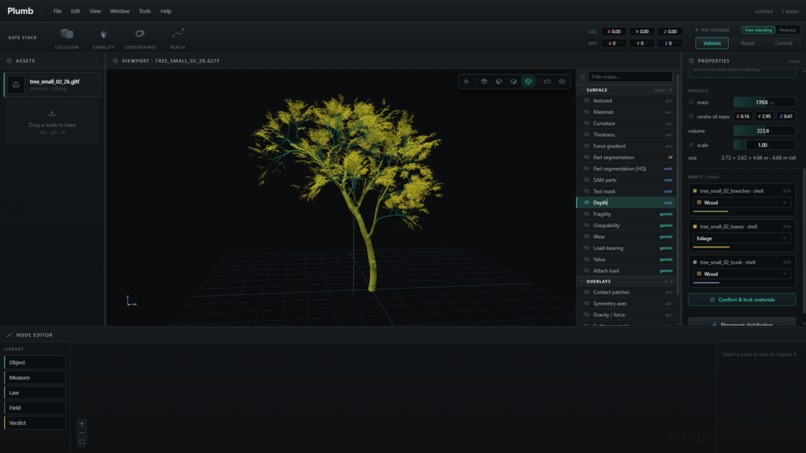
Task: Toggle visibility of Thickness mask
Action: [587, 135]
